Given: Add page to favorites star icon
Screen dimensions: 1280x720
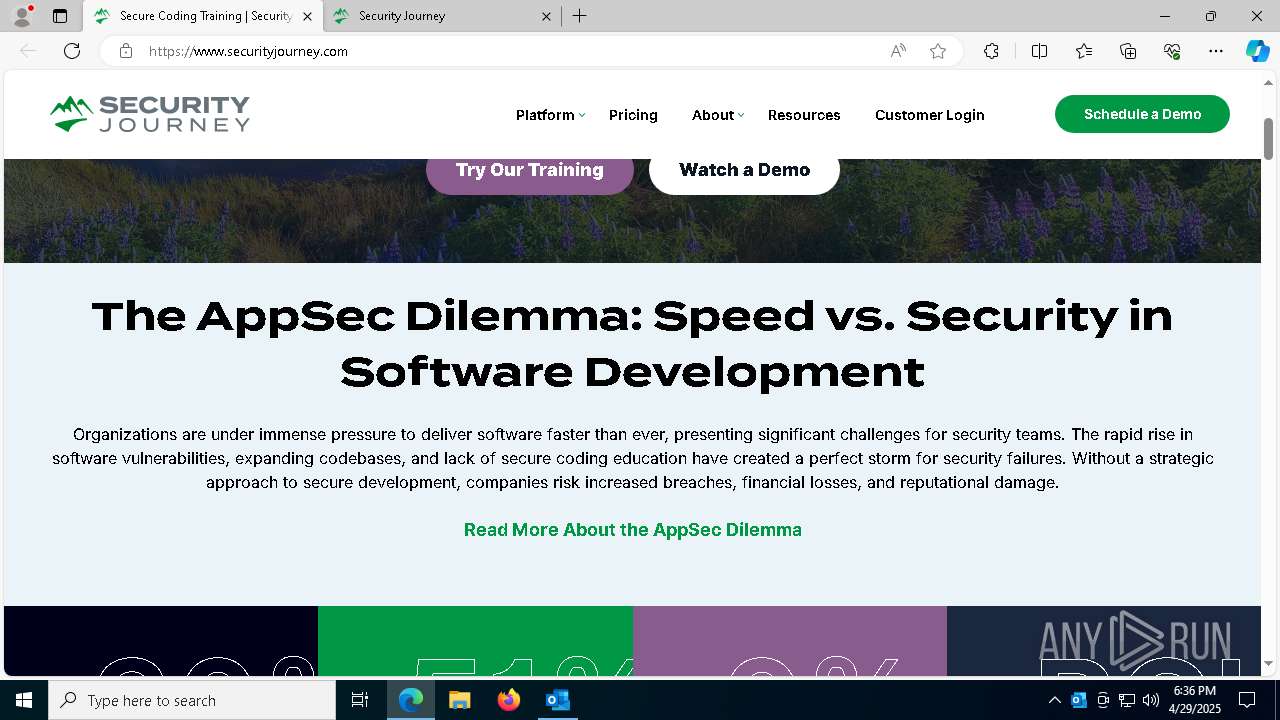Looking at the screenshot, I should (938, 51).
